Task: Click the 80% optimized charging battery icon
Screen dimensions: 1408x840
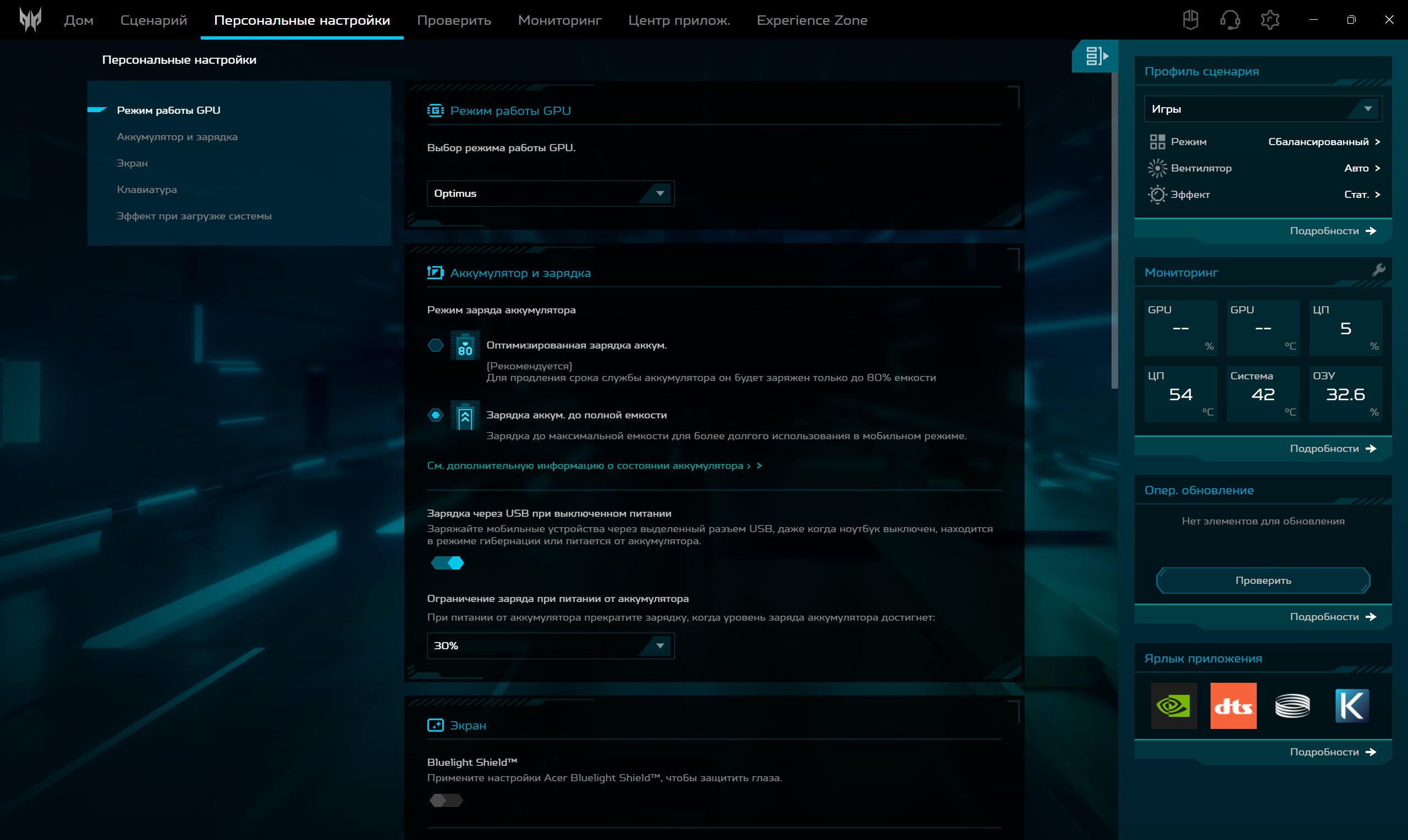Action: coord(465,345)
